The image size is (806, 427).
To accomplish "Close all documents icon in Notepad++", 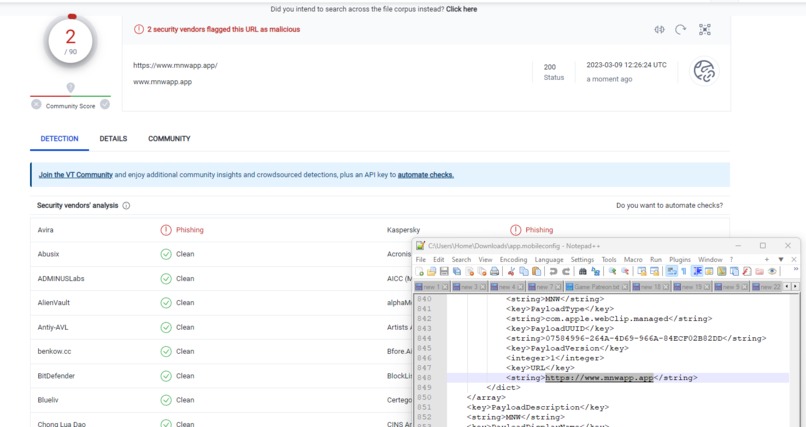I will click(482, 271).
